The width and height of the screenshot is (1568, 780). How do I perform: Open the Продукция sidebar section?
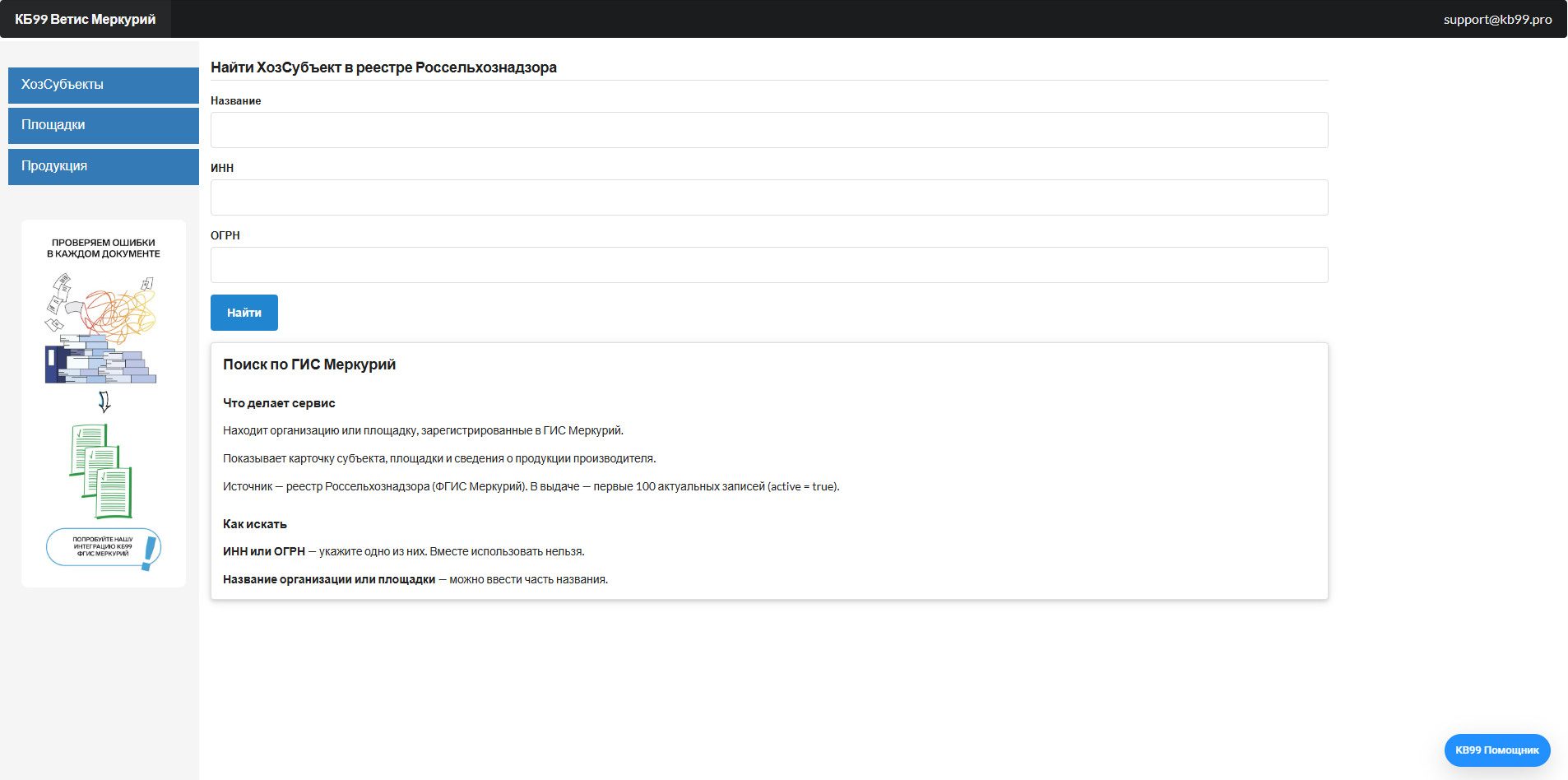(104, 166)
